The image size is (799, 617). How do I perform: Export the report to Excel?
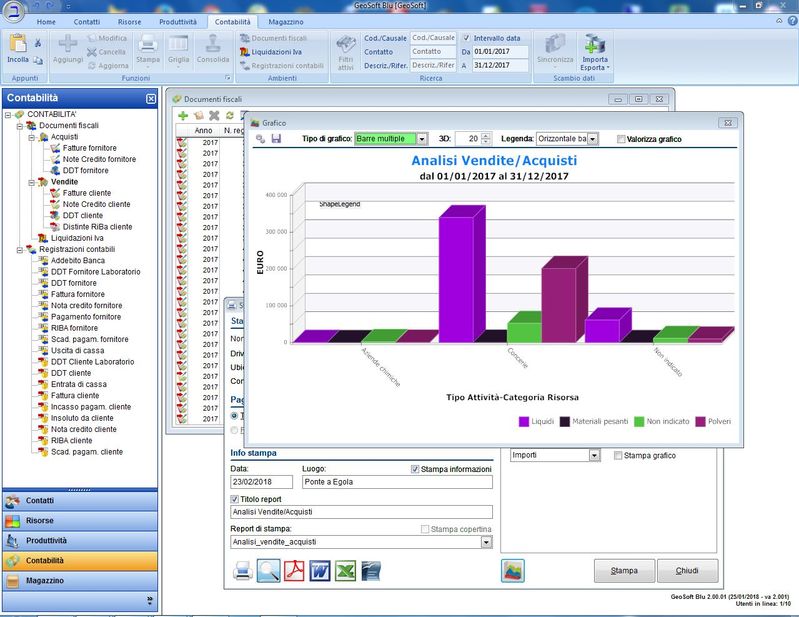click(346, 571)
